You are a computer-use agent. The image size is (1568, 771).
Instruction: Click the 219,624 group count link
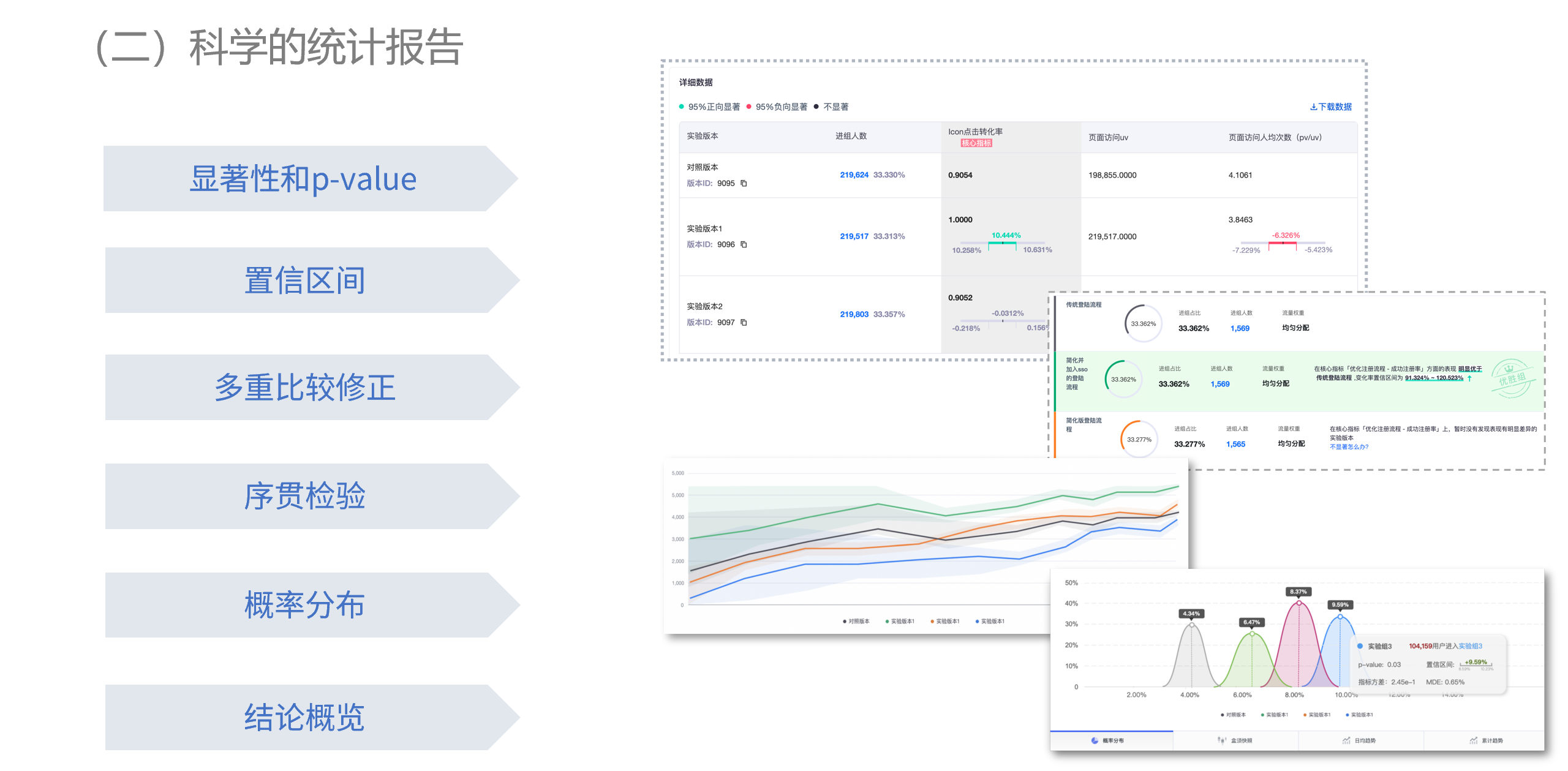854,175
